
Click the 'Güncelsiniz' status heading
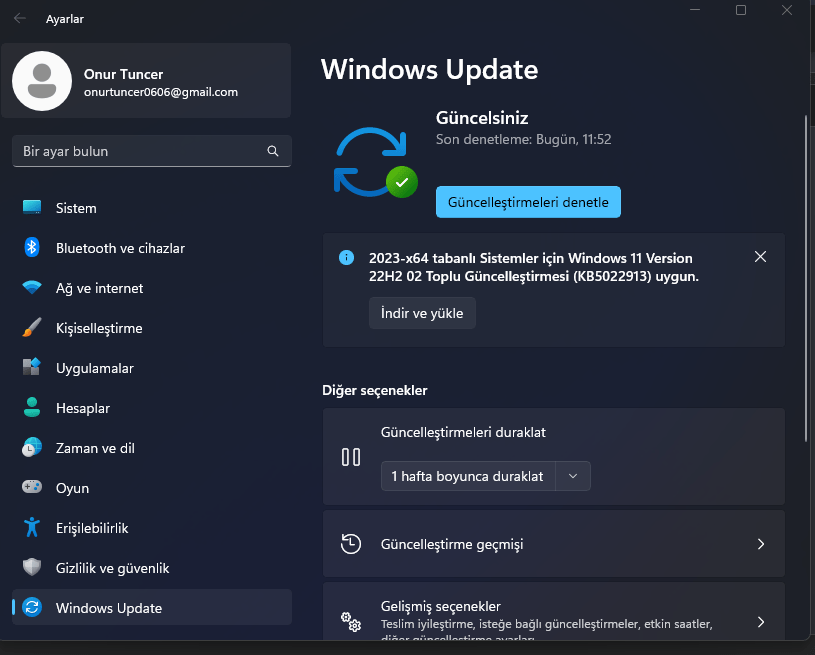click(482, 118)
